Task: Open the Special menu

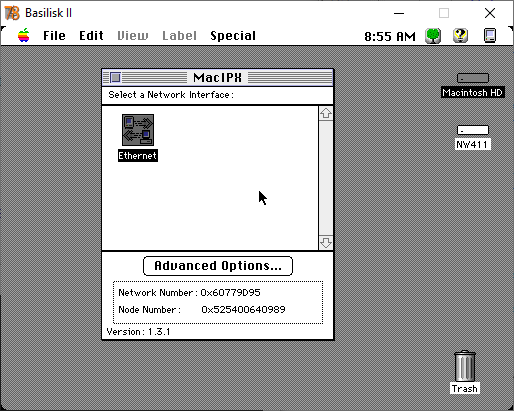Action: tap(233, 36)
